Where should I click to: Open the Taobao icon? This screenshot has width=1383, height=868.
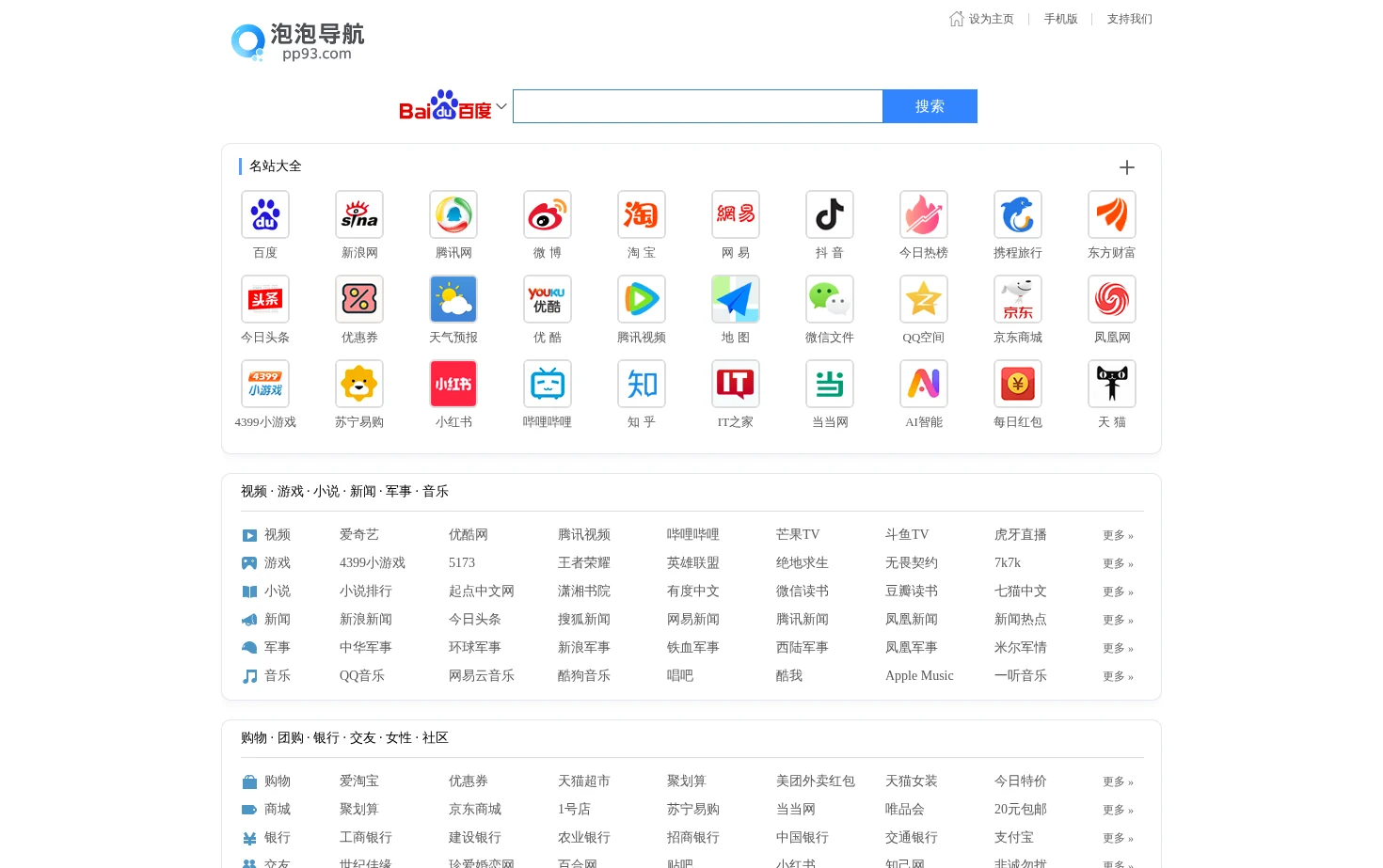[x=642, y=214]
